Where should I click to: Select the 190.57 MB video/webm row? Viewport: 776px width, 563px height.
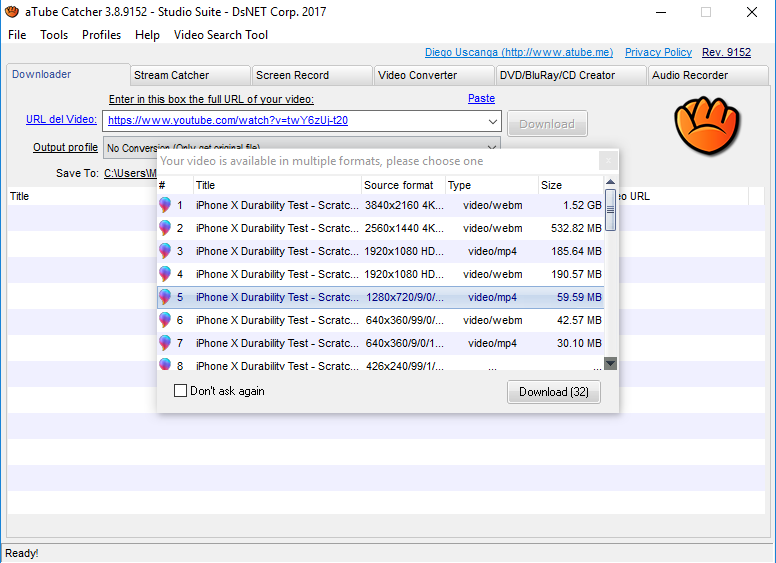click(381, 274)
